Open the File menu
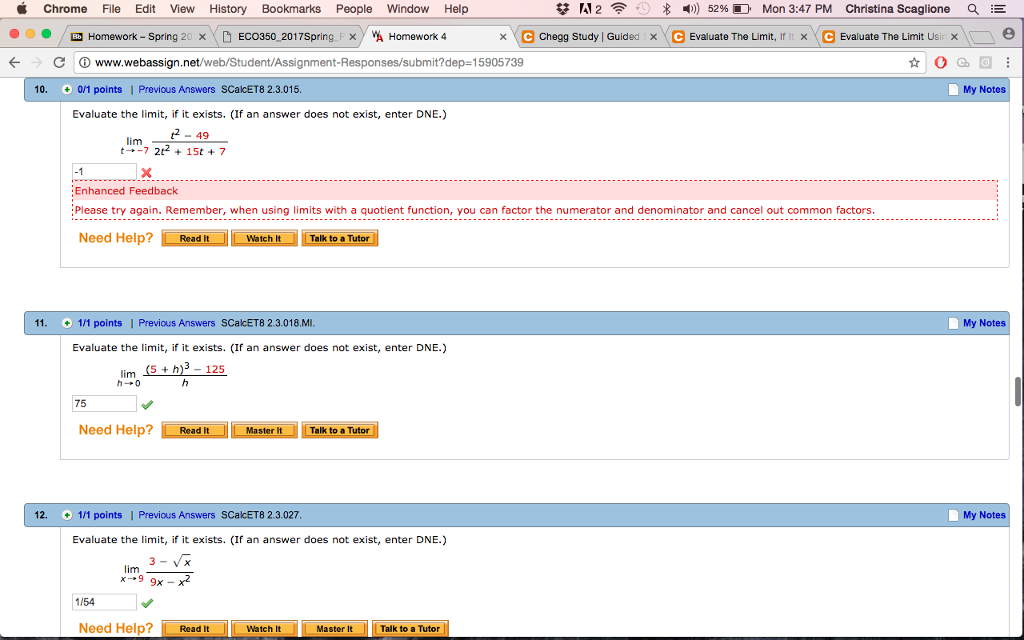1024x640 pixels. click(111, 8)
